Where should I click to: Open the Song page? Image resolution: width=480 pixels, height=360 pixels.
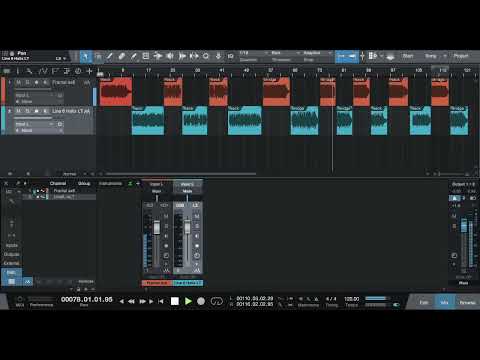pyautogui.click(x=430, y=56)
